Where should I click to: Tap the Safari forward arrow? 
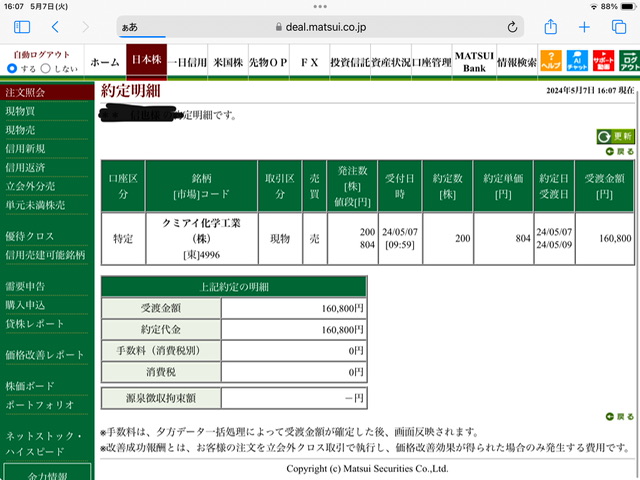click(85, 27)
